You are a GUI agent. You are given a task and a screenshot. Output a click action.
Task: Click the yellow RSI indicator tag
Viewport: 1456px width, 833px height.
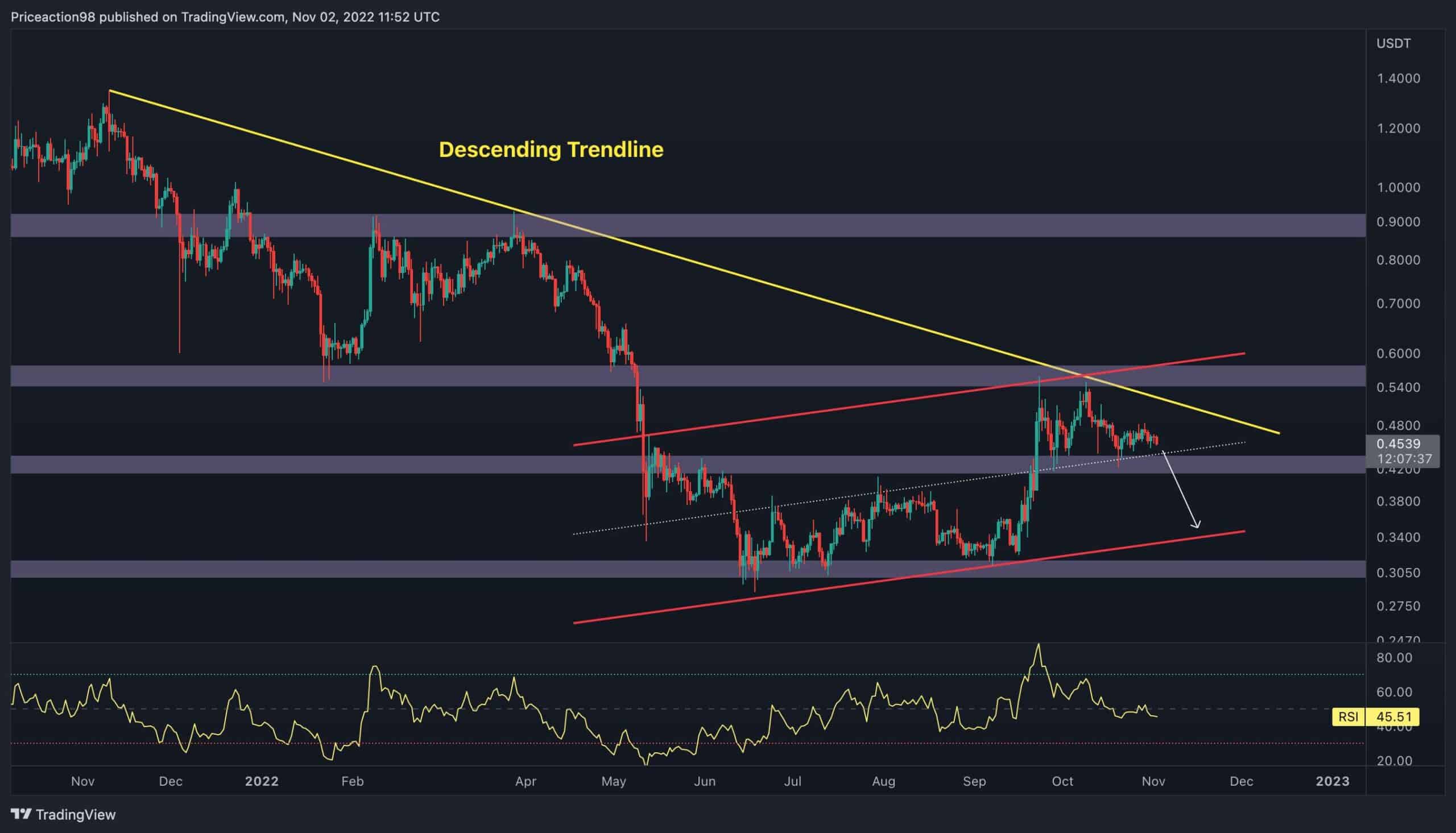pyautogui.click(x=1349, y=717)
